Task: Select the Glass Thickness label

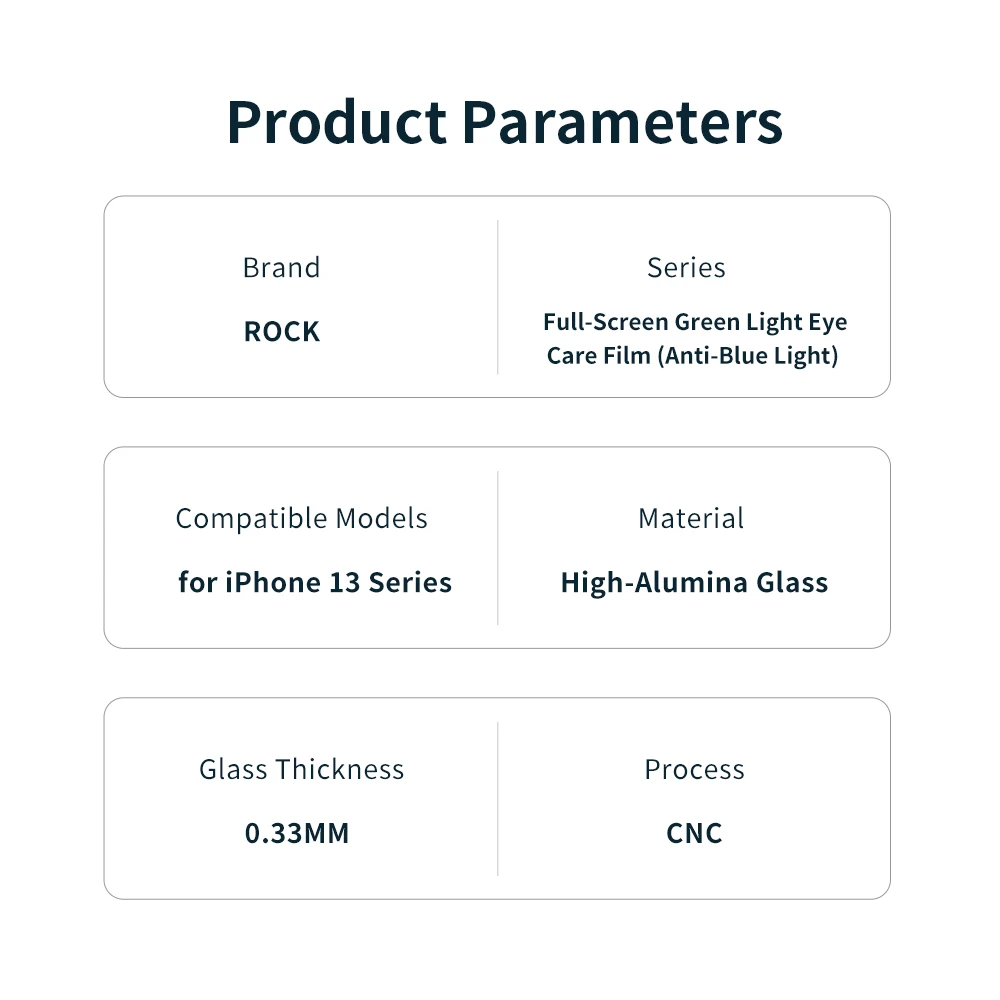Action: [301, 769]
